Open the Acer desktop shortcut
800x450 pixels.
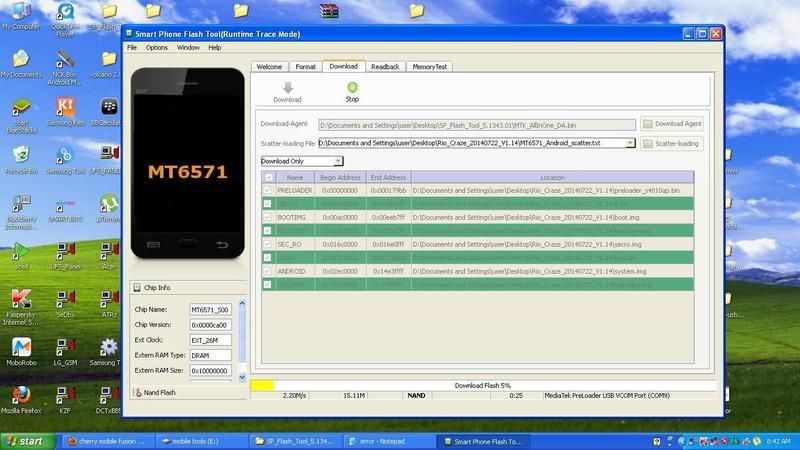coord(109,251)
